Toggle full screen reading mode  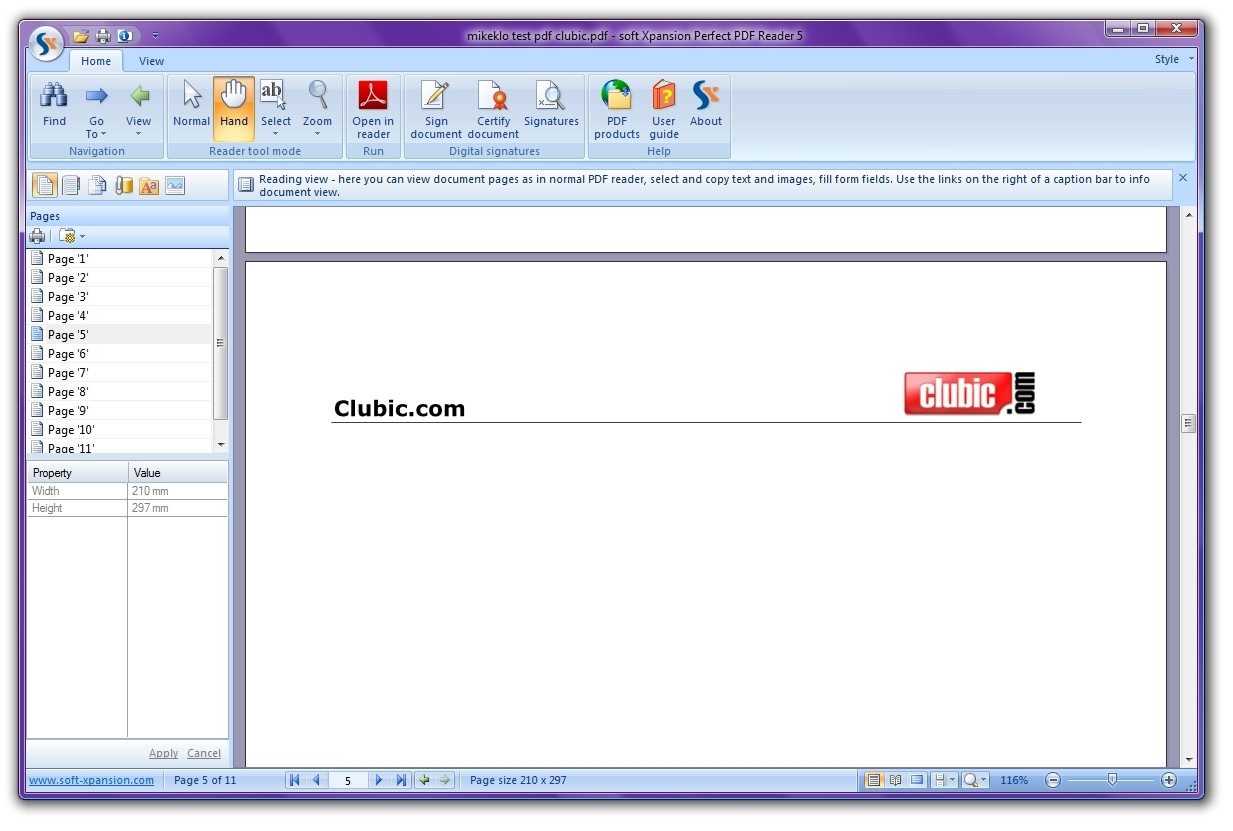[x=916, y=780]
